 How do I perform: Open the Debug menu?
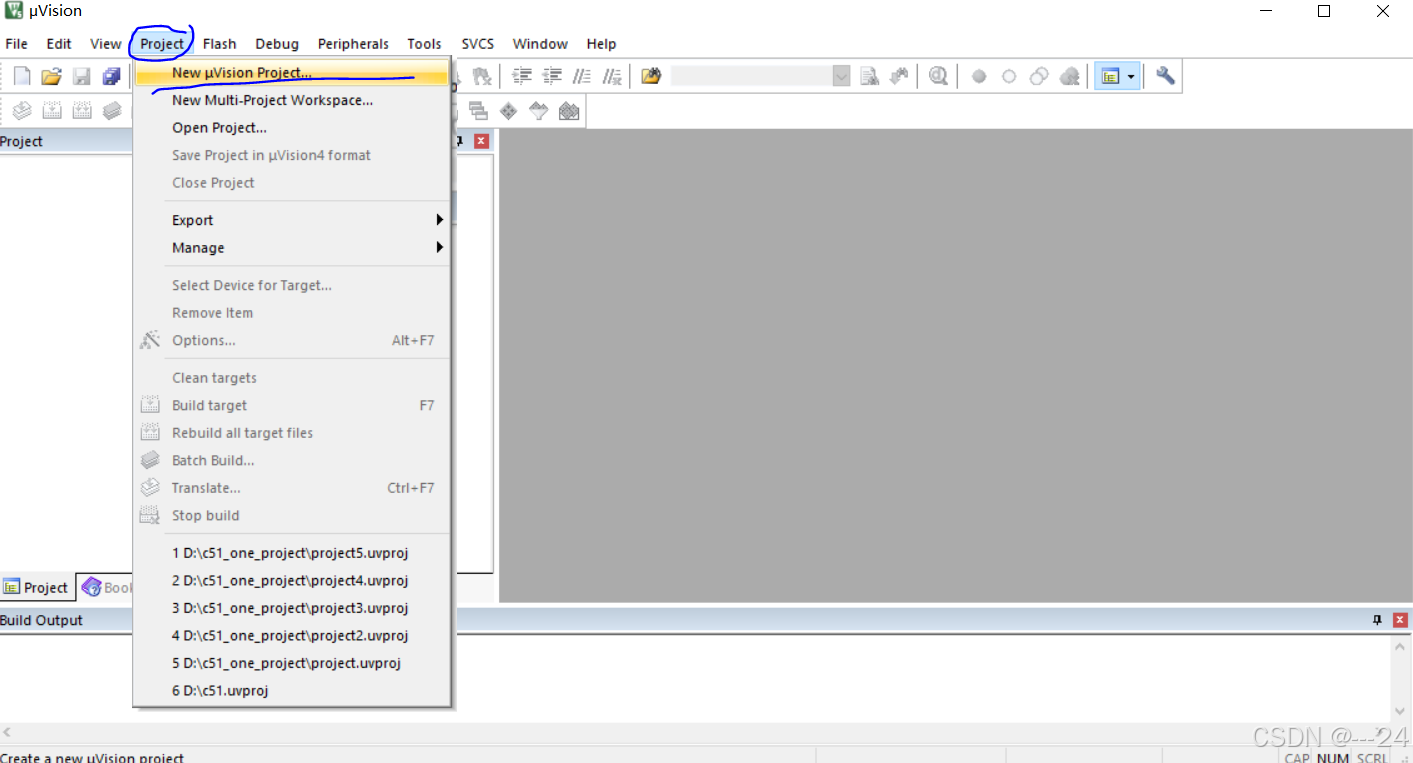(277, 44)
